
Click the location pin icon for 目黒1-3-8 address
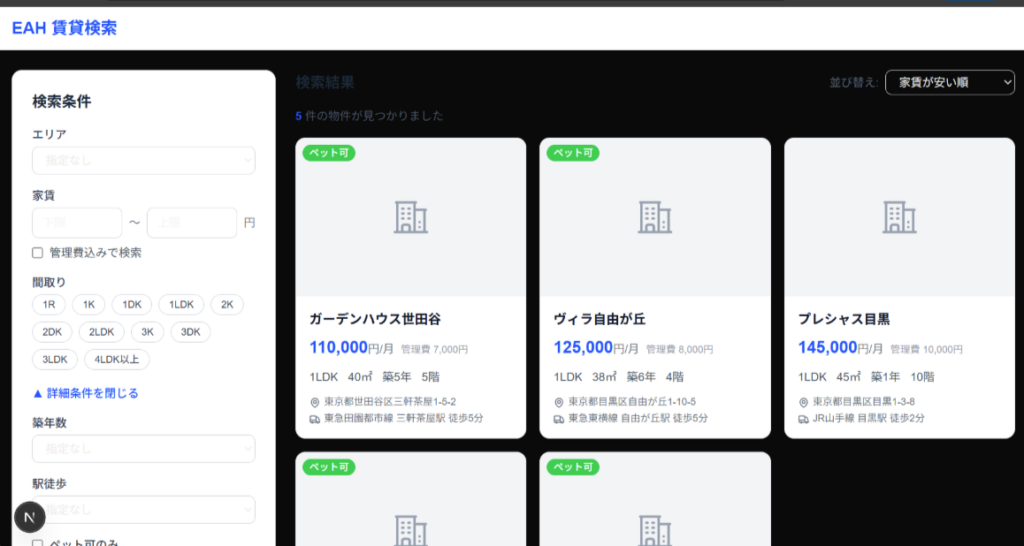tap(803, 402)
